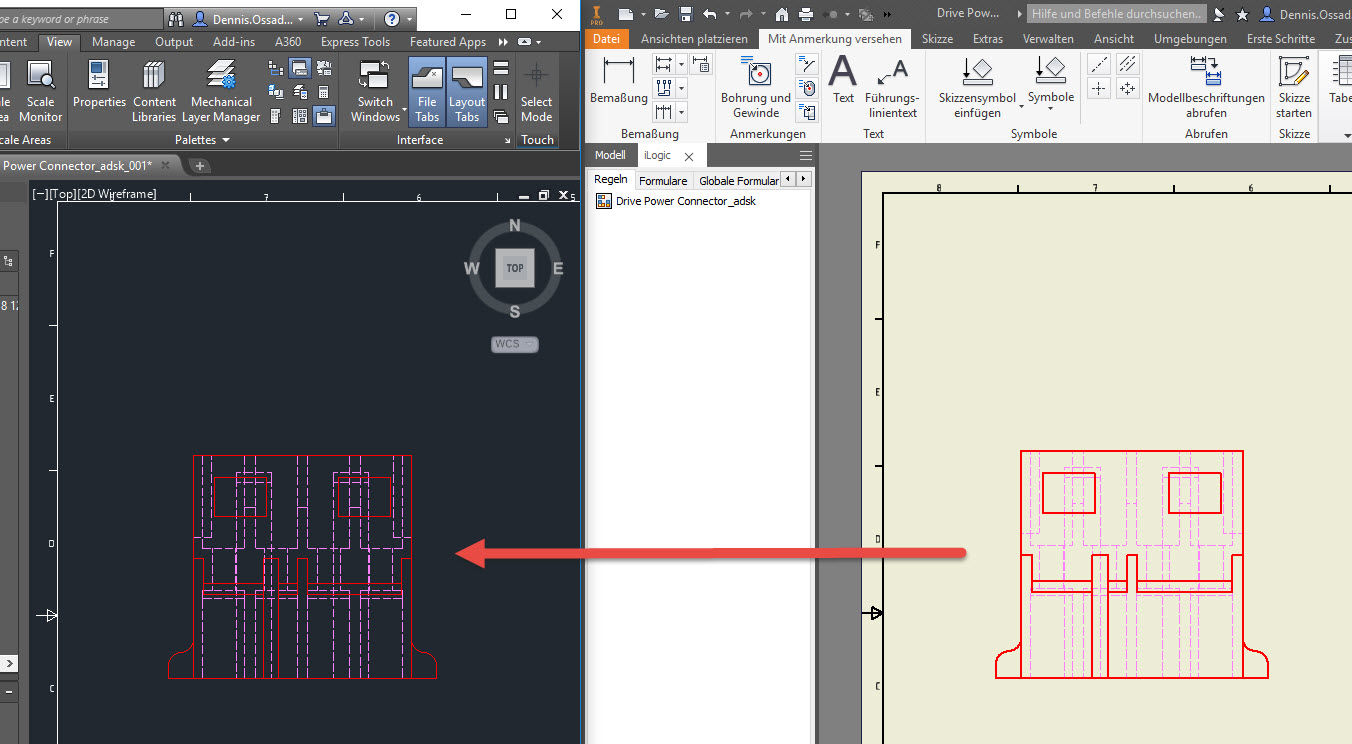Image resolution: width=1352 pixels, height=744 pixels.
Task: Select Bohrung und Gewinde annotation tool
Action: tap(756, 88)
